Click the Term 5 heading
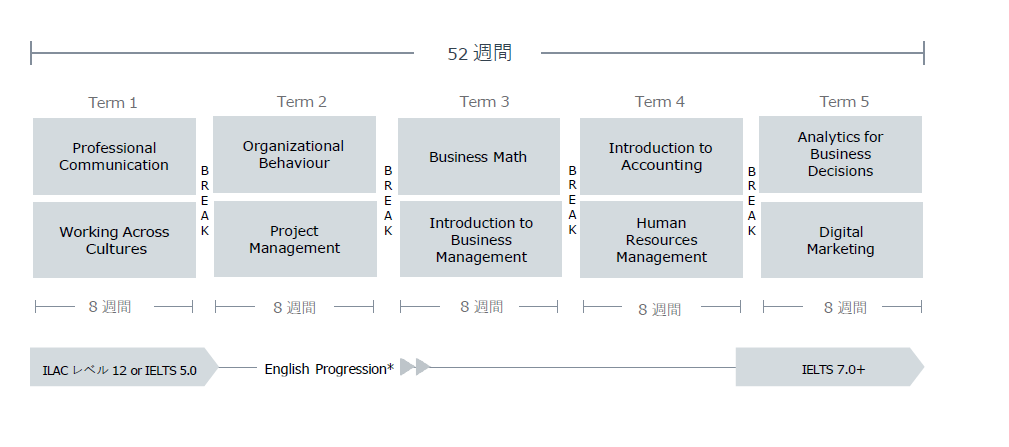 point(844,102)
